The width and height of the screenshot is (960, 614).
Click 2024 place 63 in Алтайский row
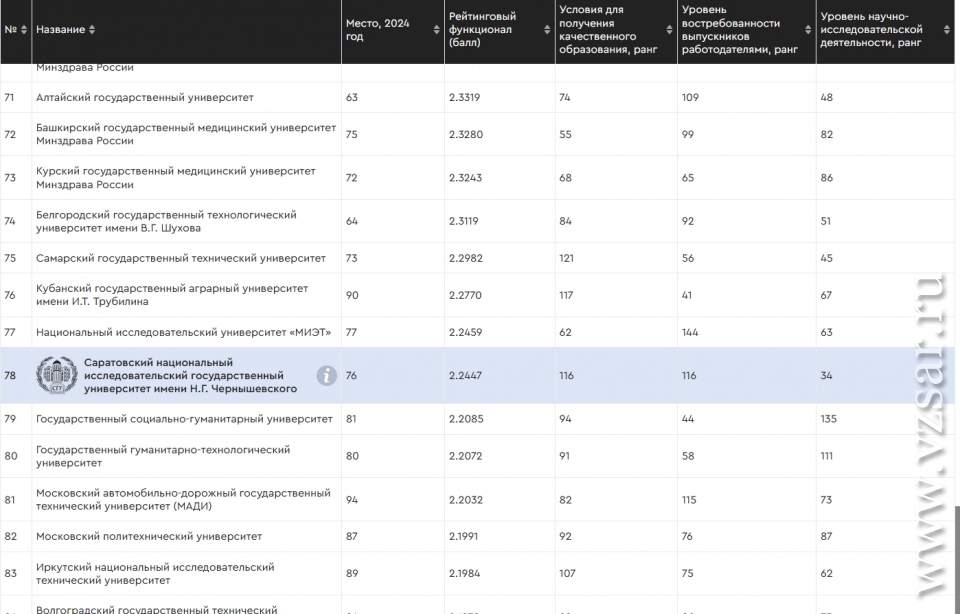pos(351,97)
